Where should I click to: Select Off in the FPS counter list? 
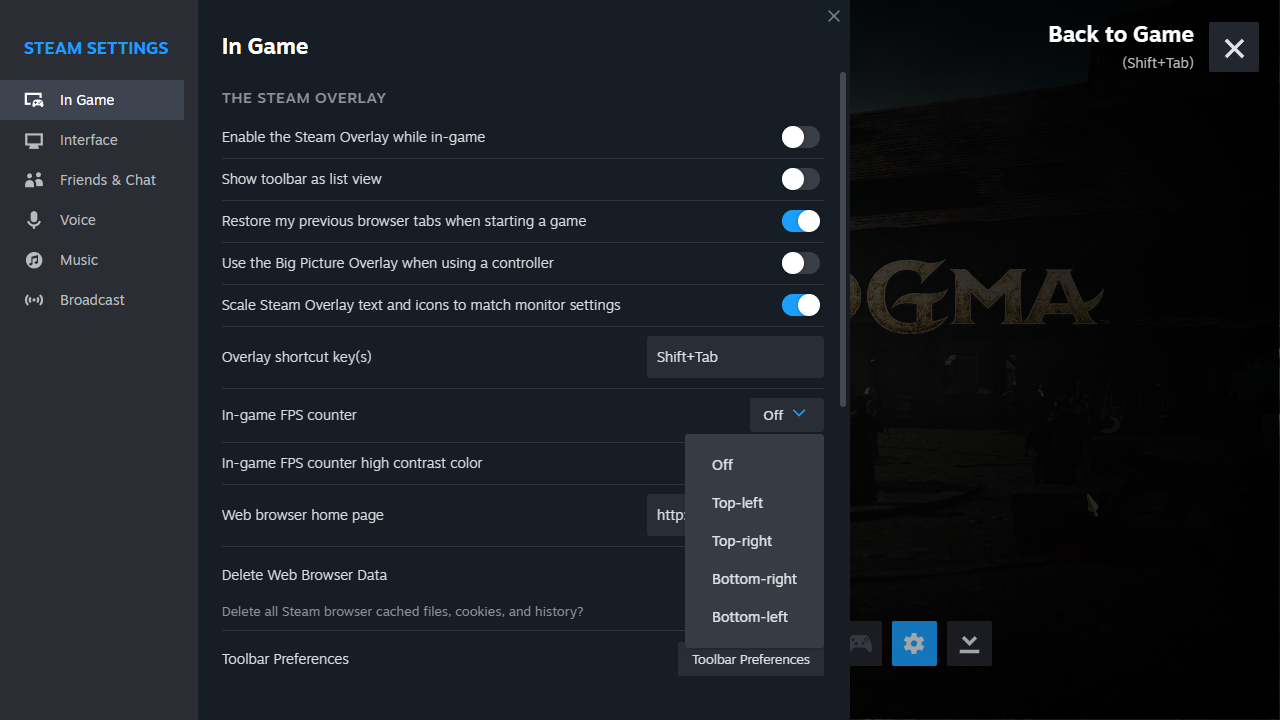click(x=722, y=464)
